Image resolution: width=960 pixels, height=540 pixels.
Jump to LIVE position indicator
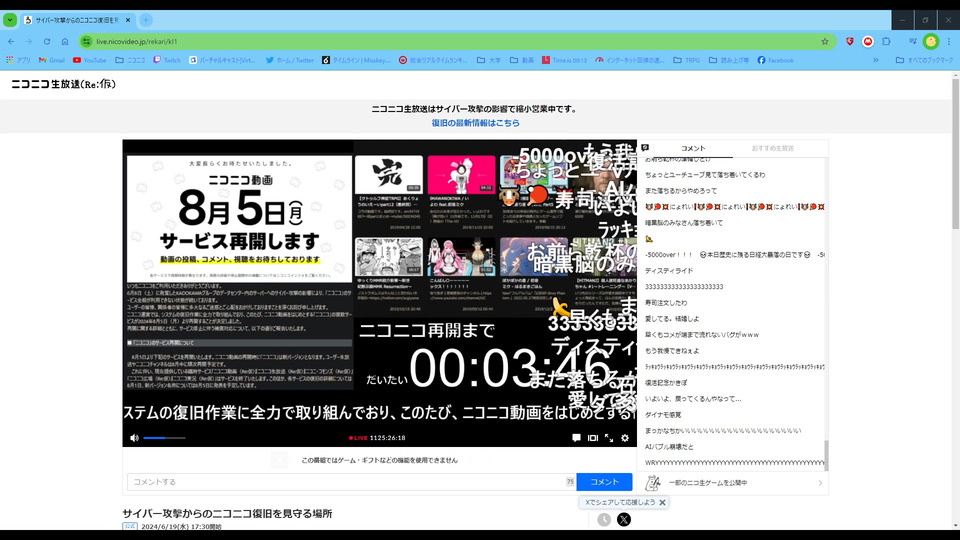pyautogui.click(x=358, y=438)
